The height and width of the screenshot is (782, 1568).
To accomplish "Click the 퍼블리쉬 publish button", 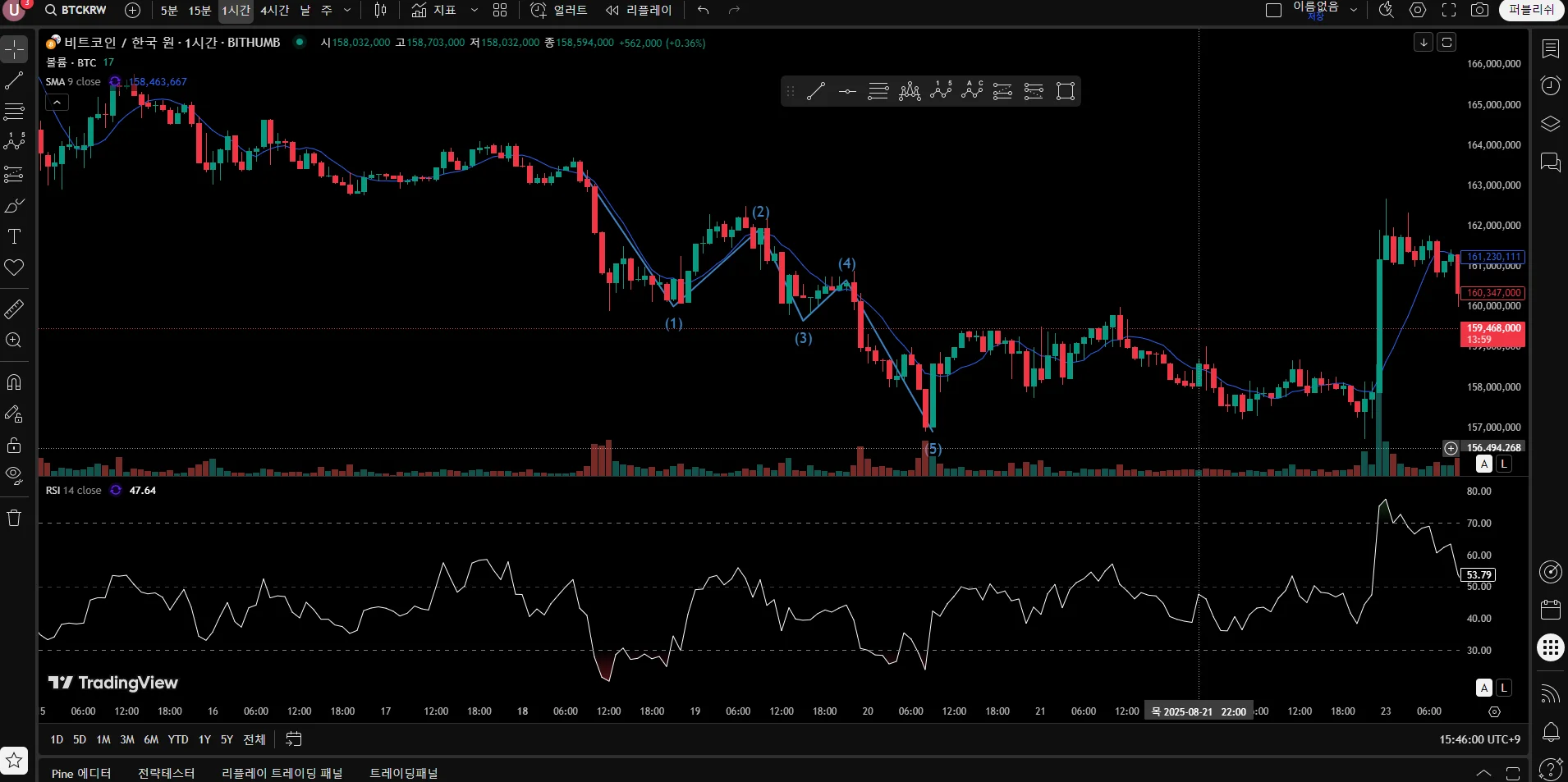I will pyautogui.click(x=1532, y=10).
